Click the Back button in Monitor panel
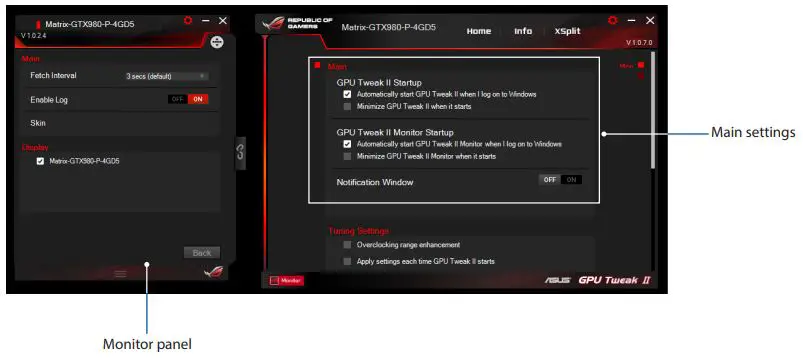Viewport: 806px width, 360px height. [x=202, y=253]
